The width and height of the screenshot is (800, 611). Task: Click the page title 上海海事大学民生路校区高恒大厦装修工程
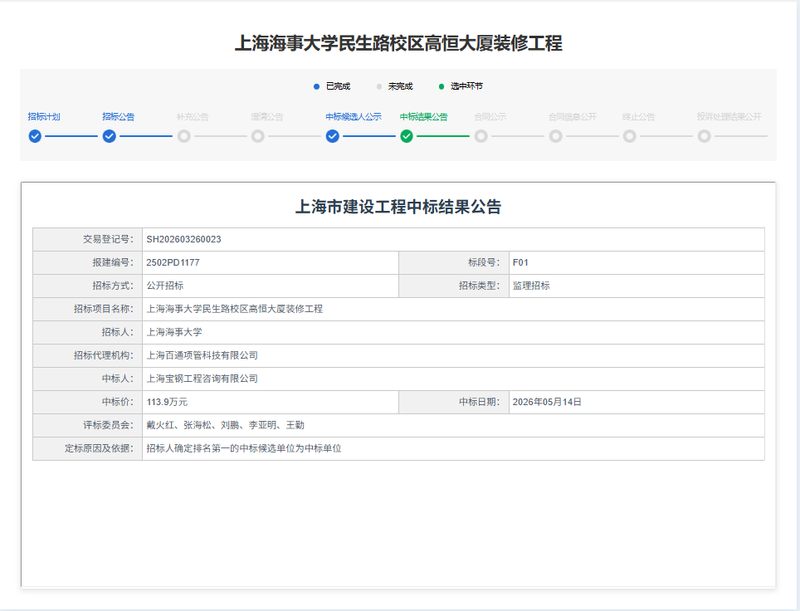point(398,43)
